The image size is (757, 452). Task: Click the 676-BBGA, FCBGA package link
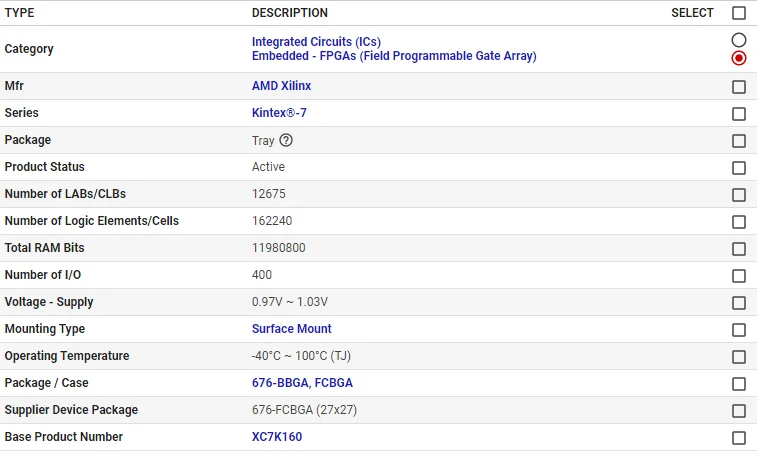click(x=302, y=383)
